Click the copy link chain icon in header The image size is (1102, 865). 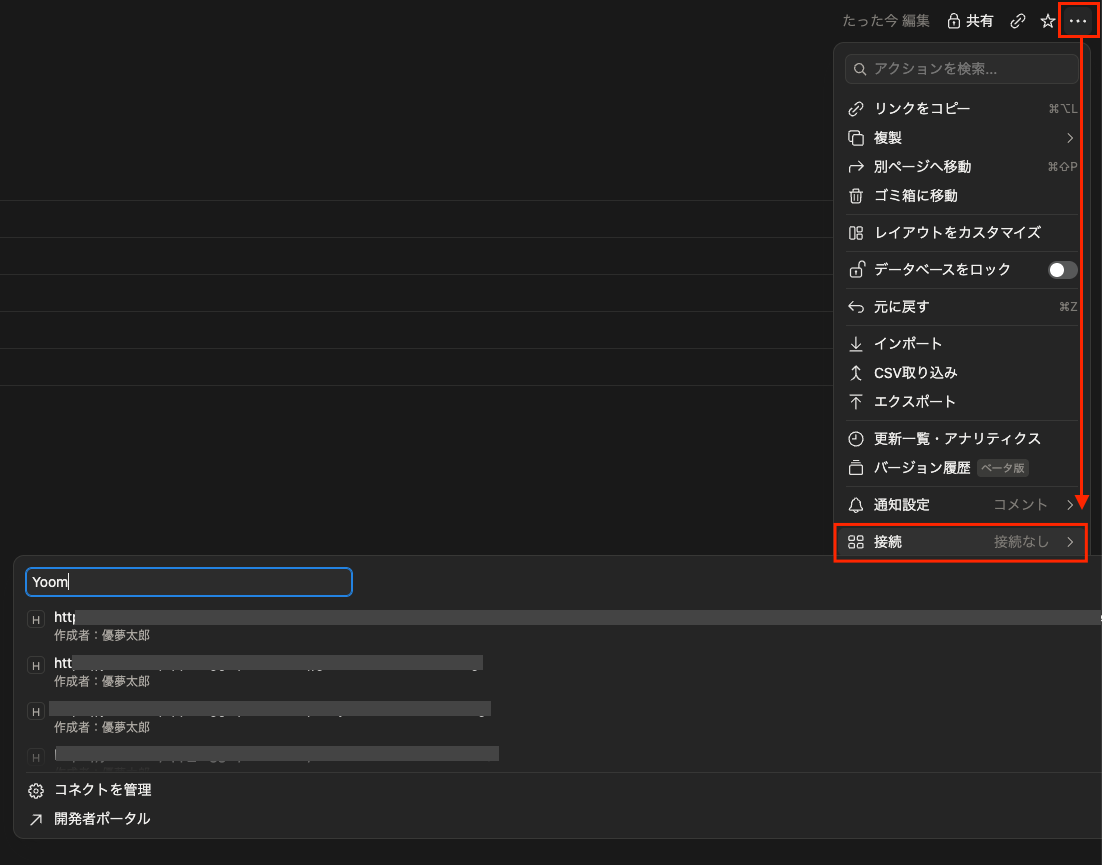click(x=1018, y=21)
